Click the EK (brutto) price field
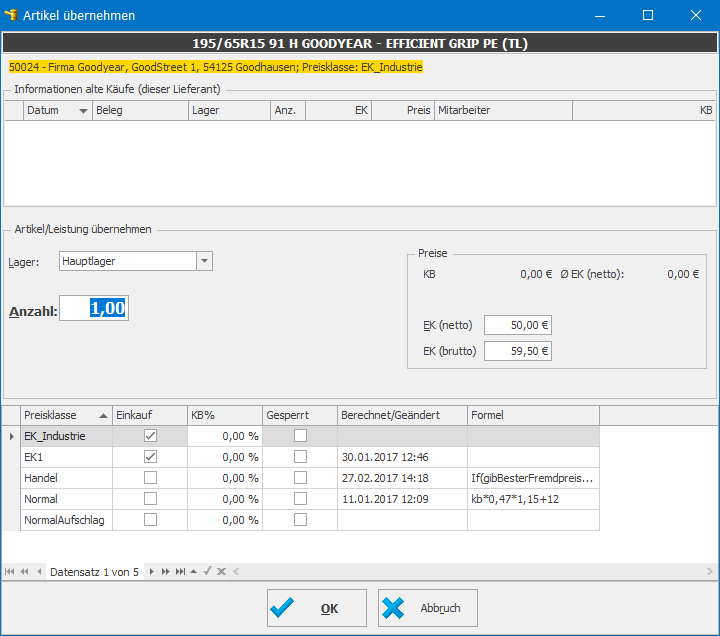This screenshot has height=636, width=720. point(518,351)
